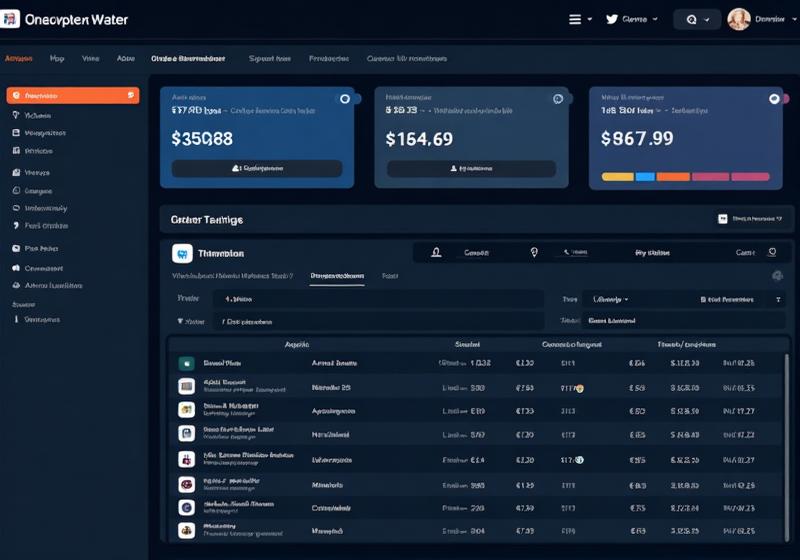Click the white-blue icon beside the panel title

182,253
